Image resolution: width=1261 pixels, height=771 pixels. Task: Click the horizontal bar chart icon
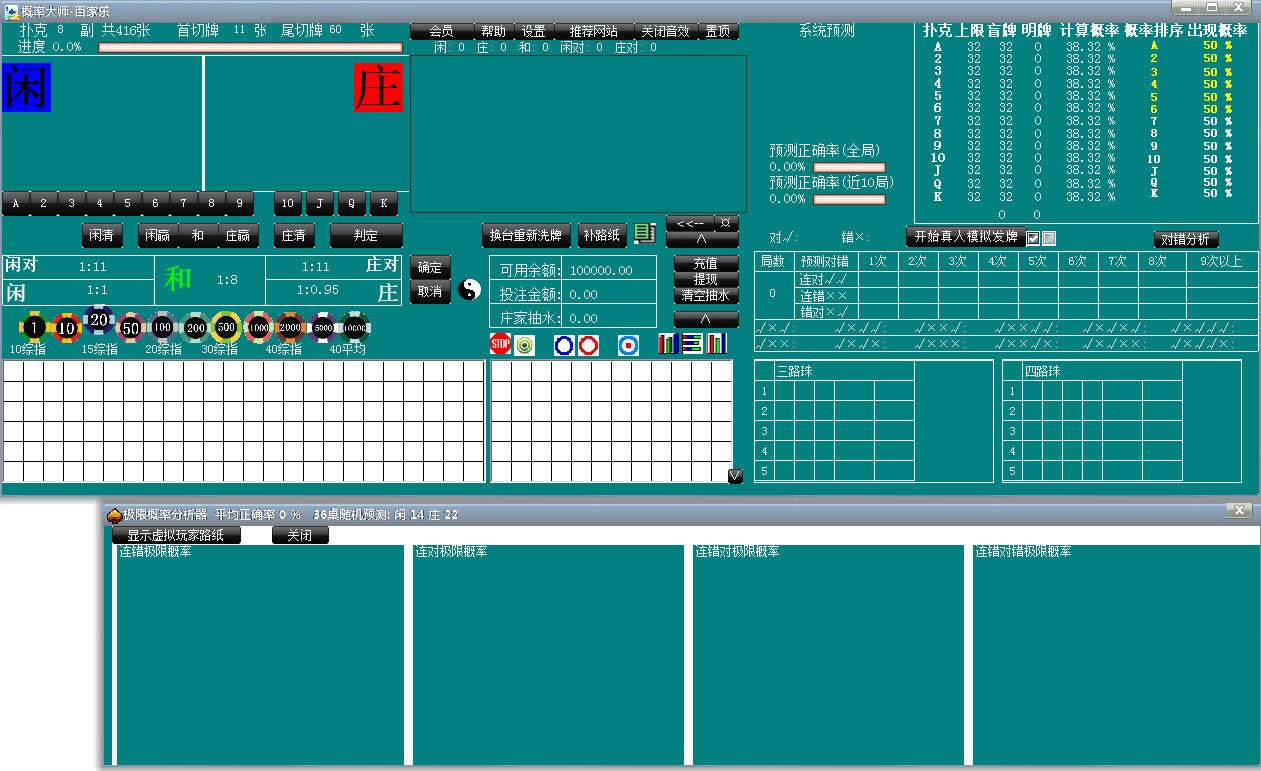(x=693, y=345)
